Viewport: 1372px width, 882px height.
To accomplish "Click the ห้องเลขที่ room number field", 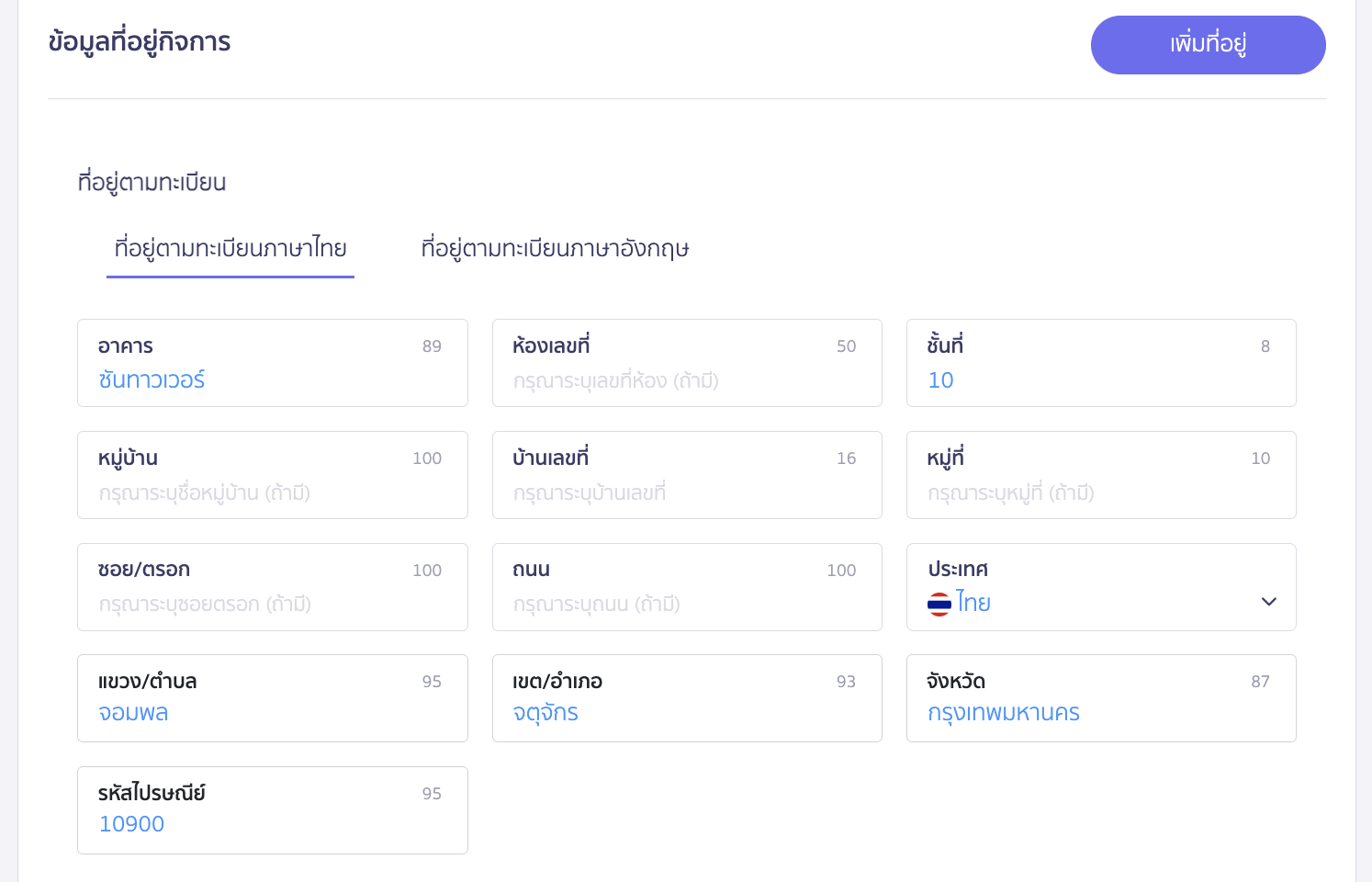I will 687,364.
